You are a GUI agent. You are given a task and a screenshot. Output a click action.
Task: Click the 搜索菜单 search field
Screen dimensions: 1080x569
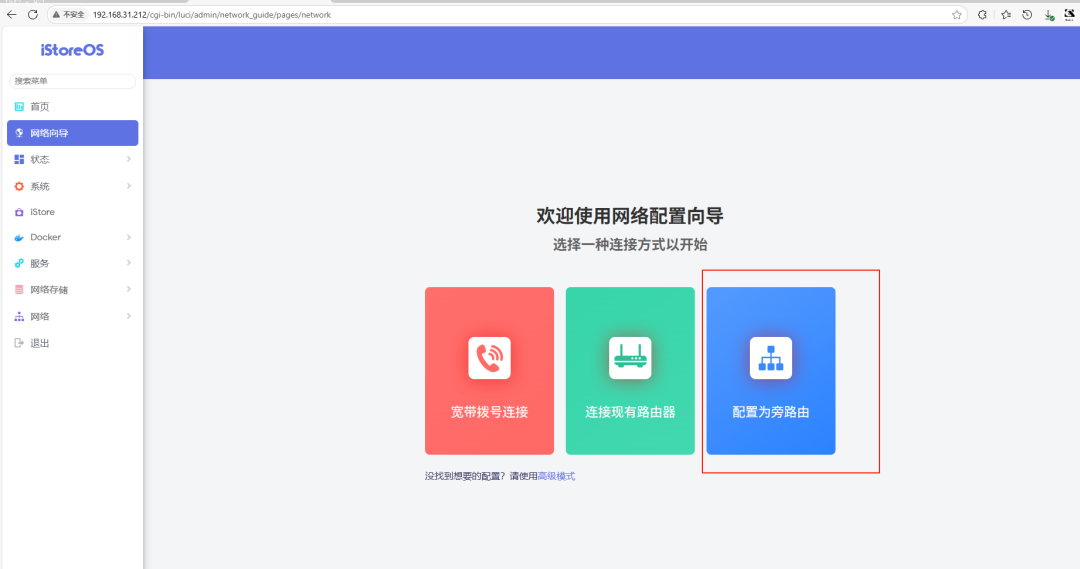point(72,81)
